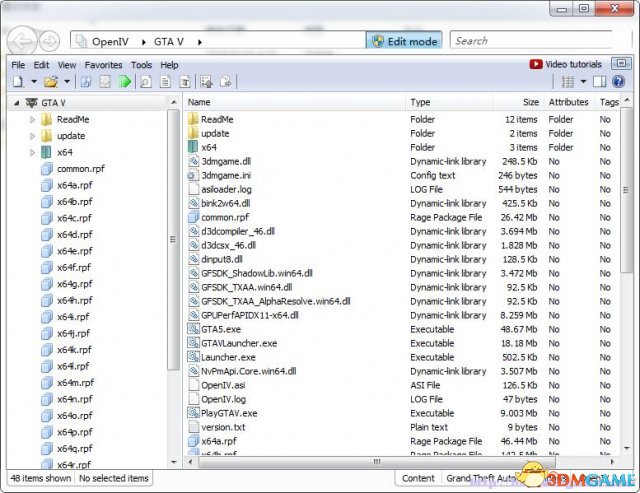The height and width of the screenshot is (493, 640).
Task: Click the version.txt file icon
Action: click(x=193, y=427)
